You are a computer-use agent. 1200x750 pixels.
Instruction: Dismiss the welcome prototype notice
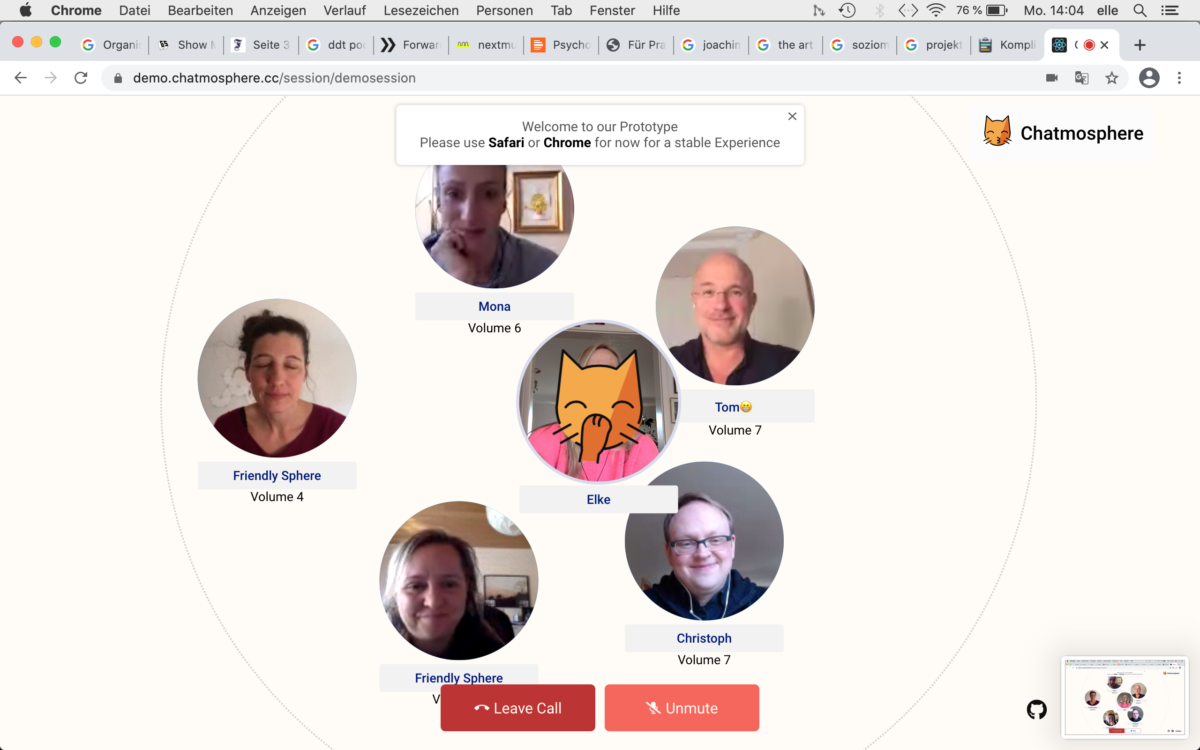(x=792, y=116)
